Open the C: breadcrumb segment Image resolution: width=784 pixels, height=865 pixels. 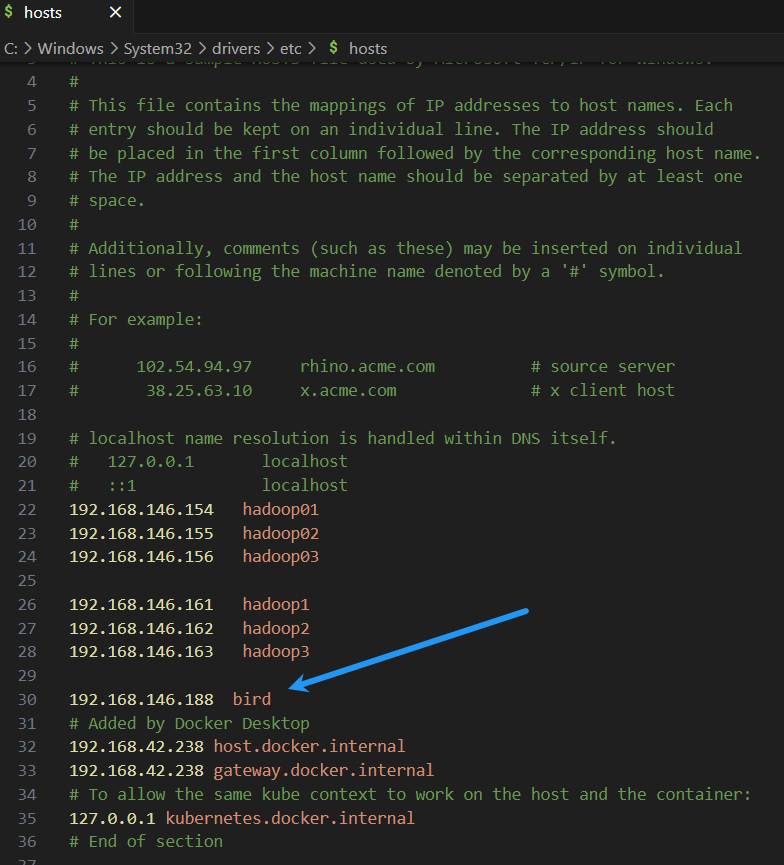(x=10, y=49)
